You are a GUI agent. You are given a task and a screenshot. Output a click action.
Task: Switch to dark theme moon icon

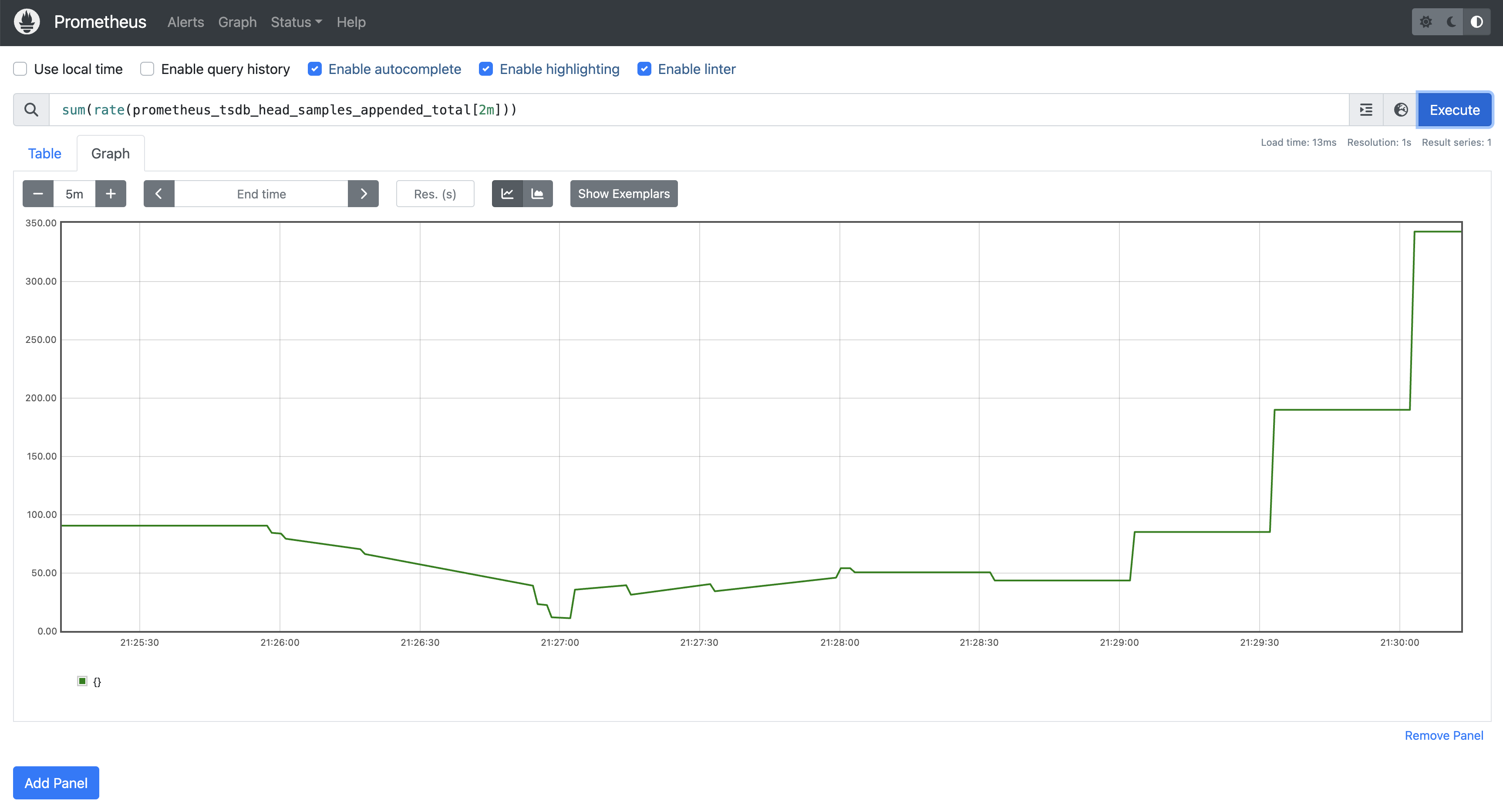tap(1451, 22)
